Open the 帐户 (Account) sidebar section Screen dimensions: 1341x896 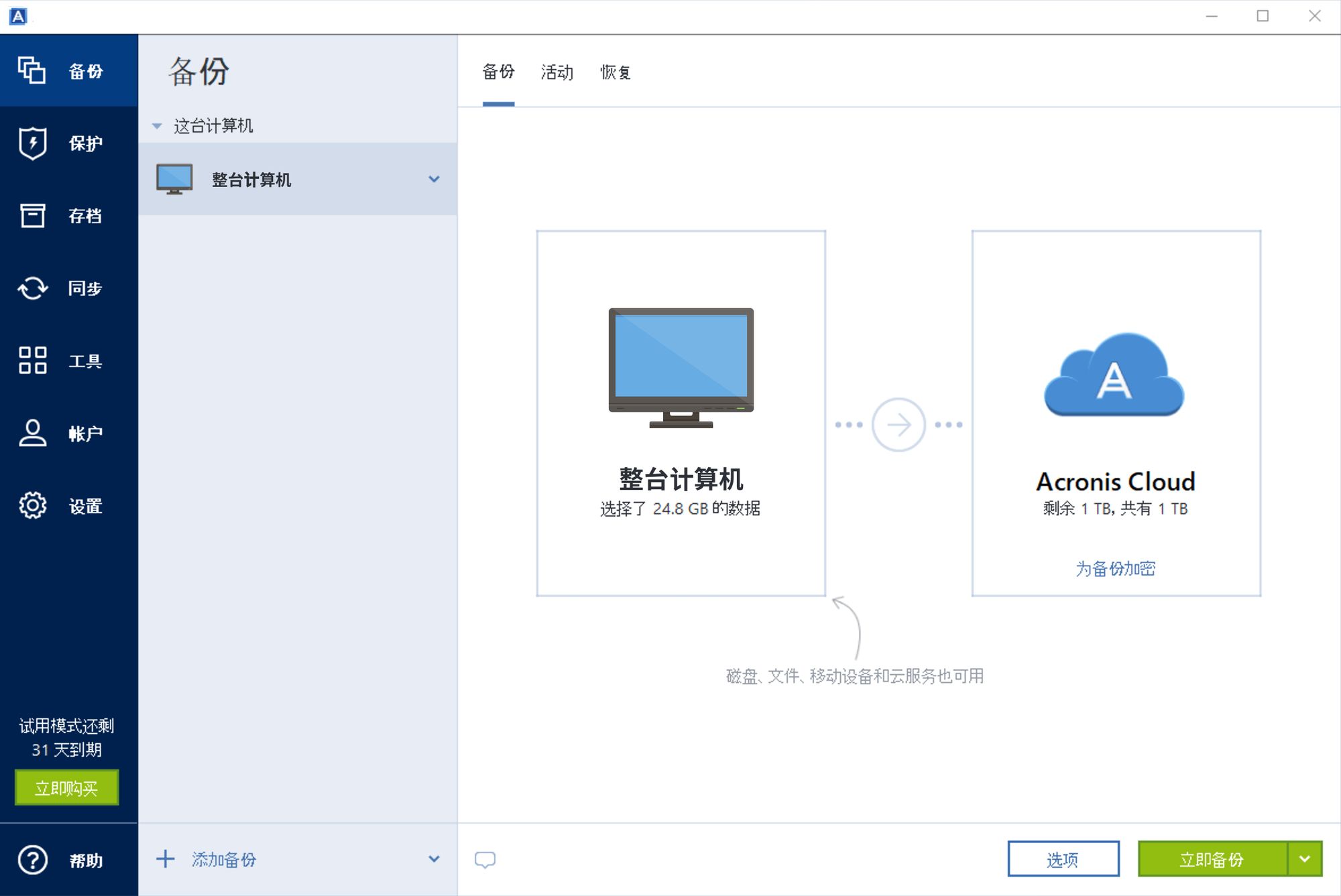(68, 434)
